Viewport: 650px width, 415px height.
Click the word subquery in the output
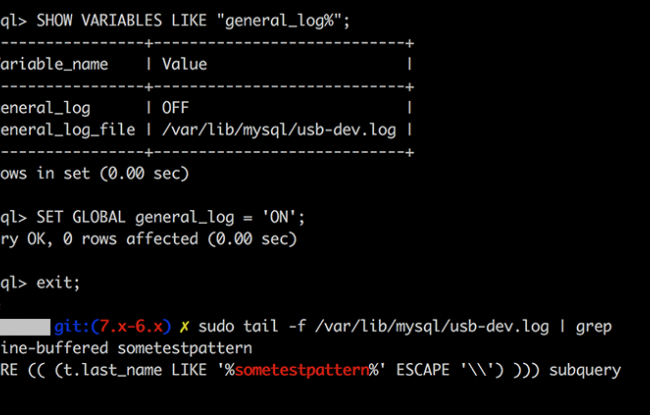click(585, 370)
